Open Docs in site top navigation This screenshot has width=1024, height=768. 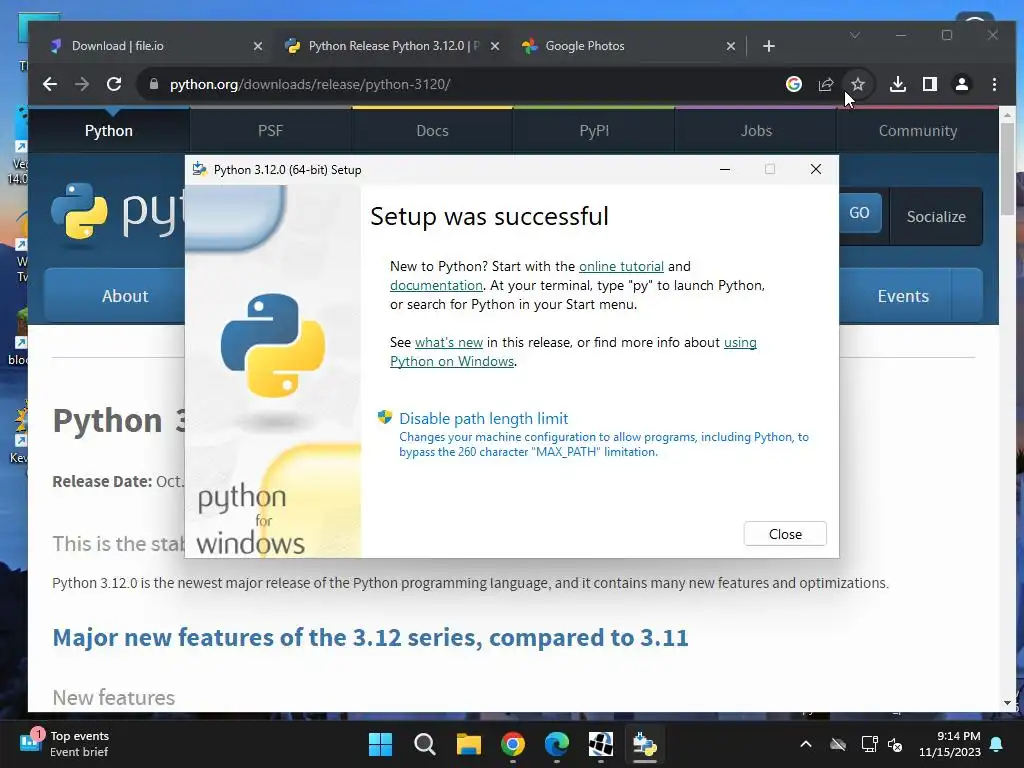tap(432, 131)
